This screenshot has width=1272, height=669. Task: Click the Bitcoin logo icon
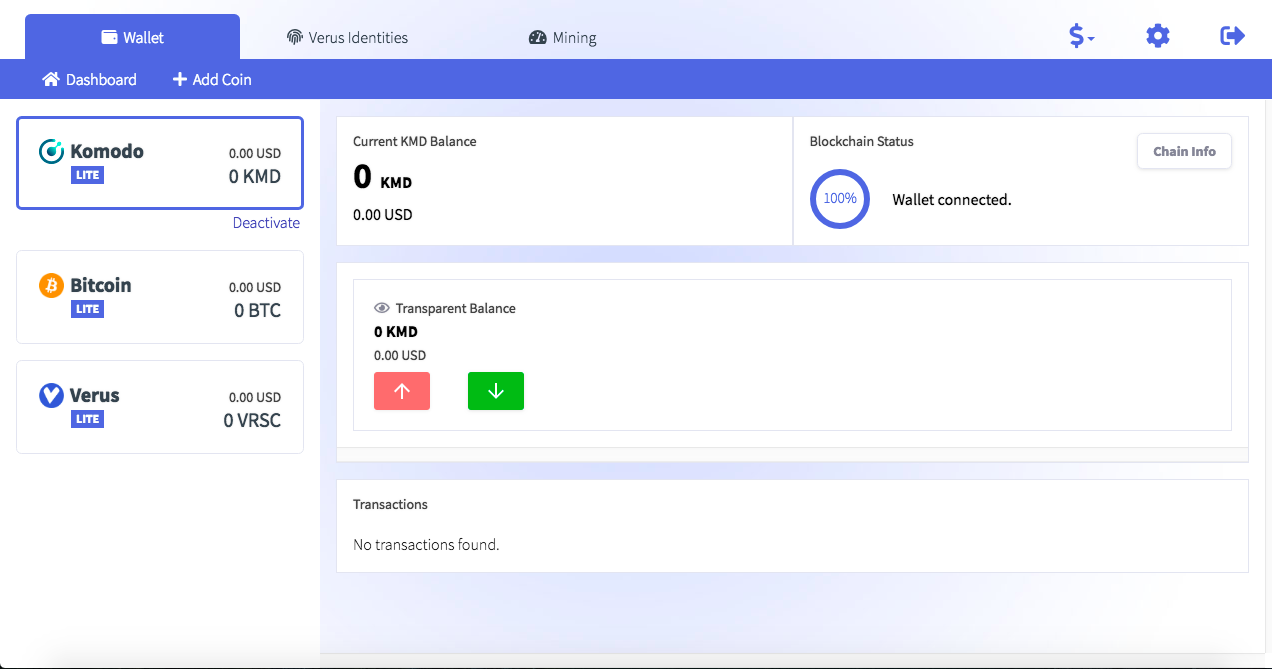coord(51,285)
